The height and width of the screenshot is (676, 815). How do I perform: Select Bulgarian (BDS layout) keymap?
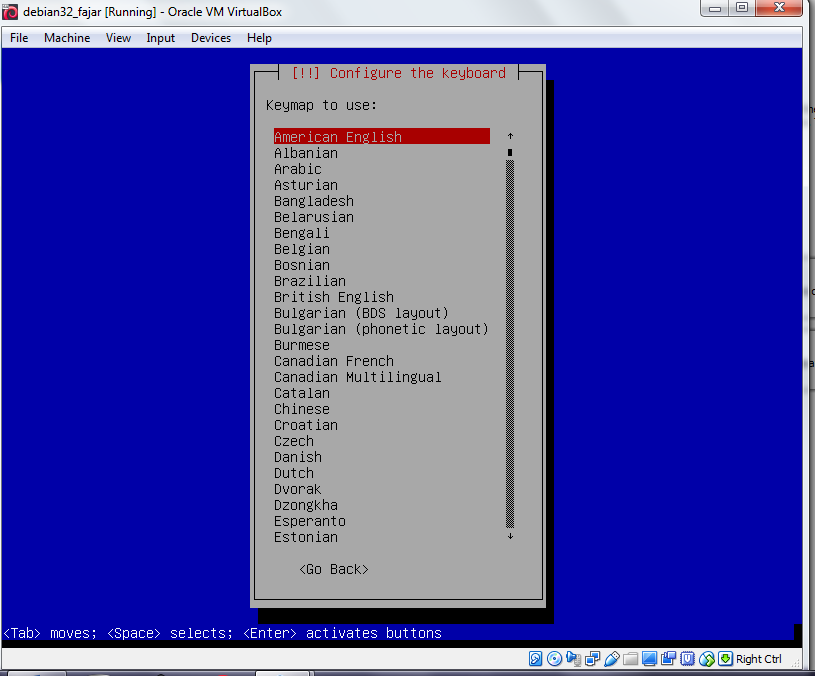pos(361,313)
